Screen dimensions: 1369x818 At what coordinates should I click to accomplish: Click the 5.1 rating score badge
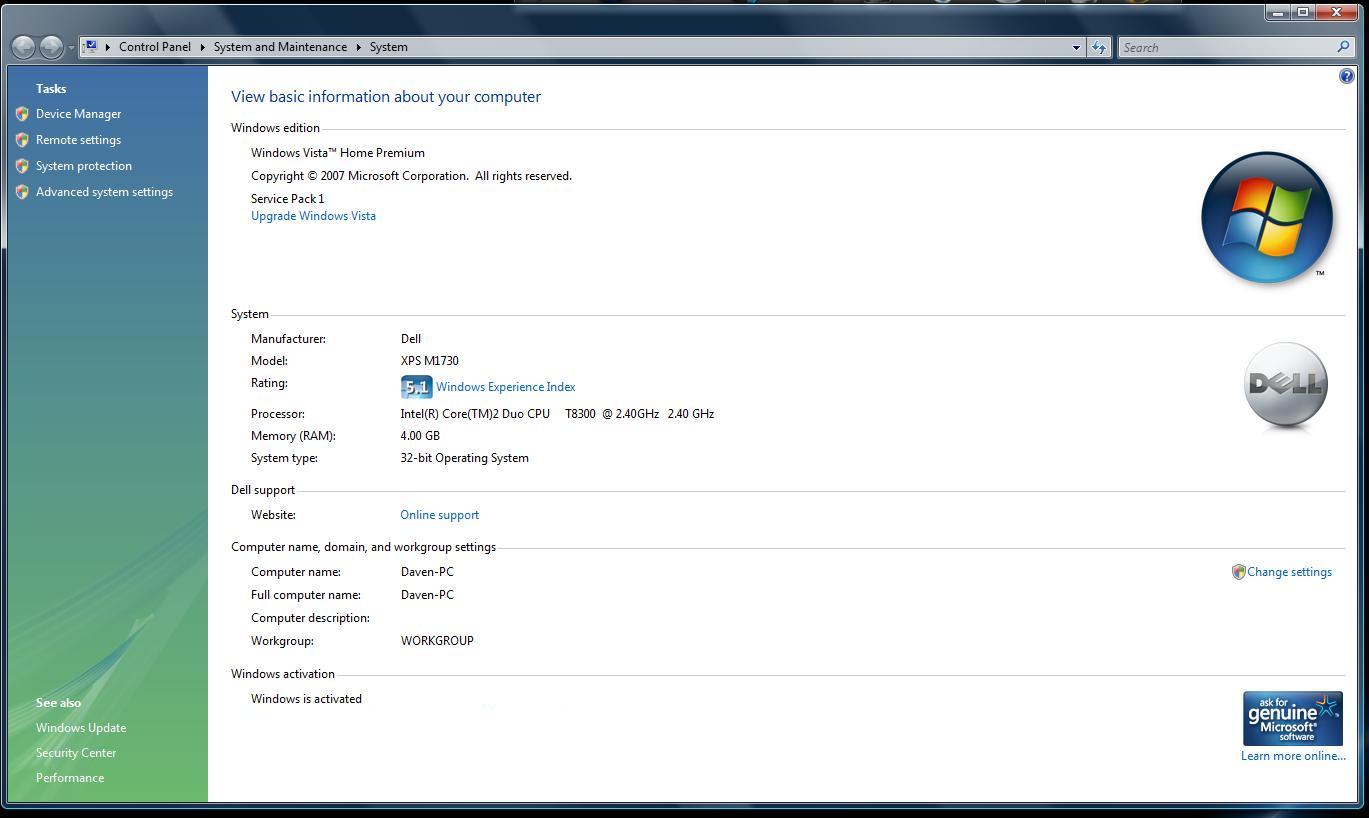[x=416, y=387]
